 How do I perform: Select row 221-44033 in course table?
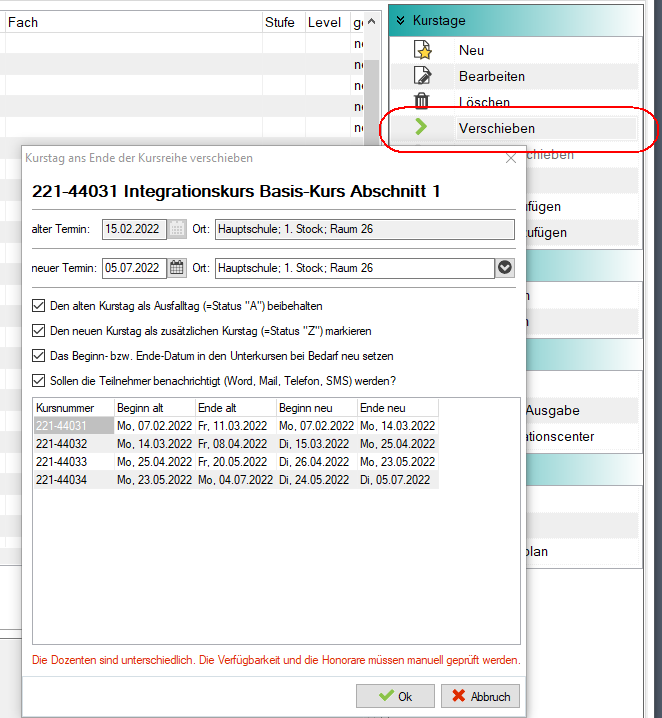236,462
